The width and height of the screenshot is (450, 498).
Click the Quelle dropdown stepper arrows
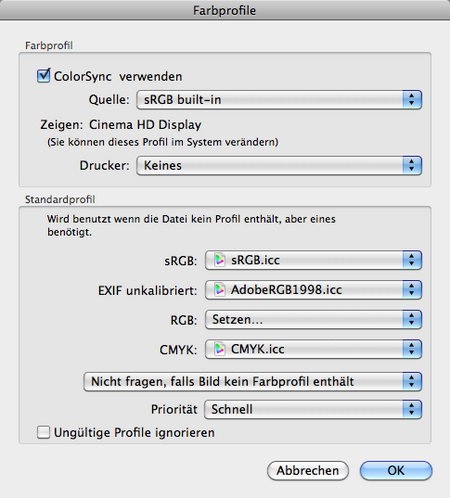point(412,99)
